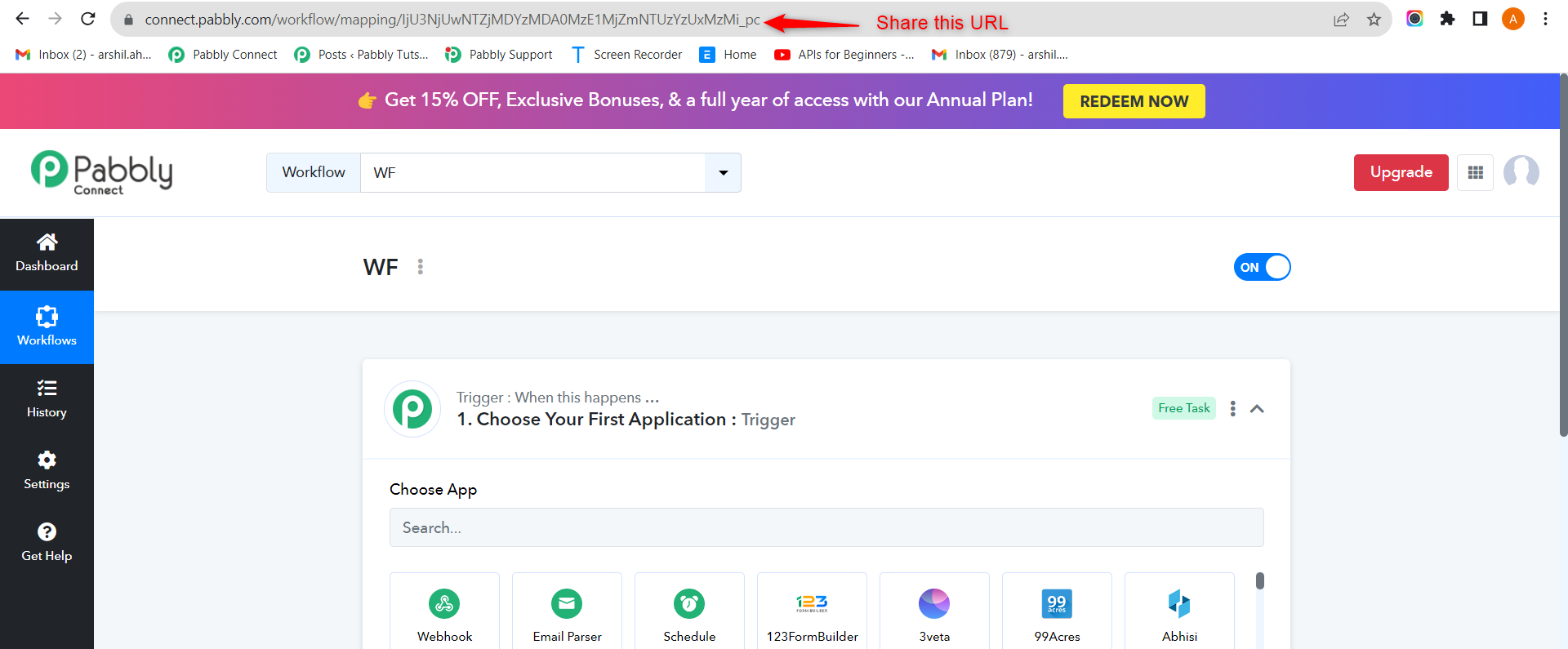Open Home bookmark
The height and width of the screenshot is (649, 1568).
[x=728, y=55]
